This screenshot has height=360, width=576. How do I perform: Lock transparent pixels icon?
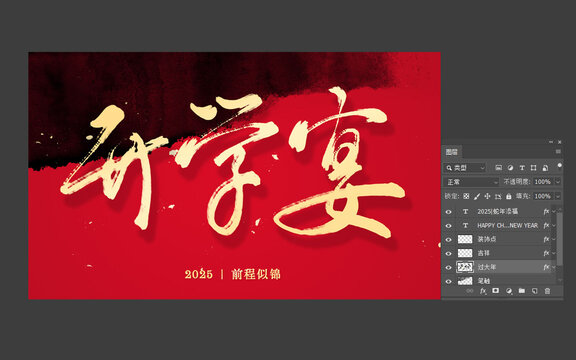[466, 196]
